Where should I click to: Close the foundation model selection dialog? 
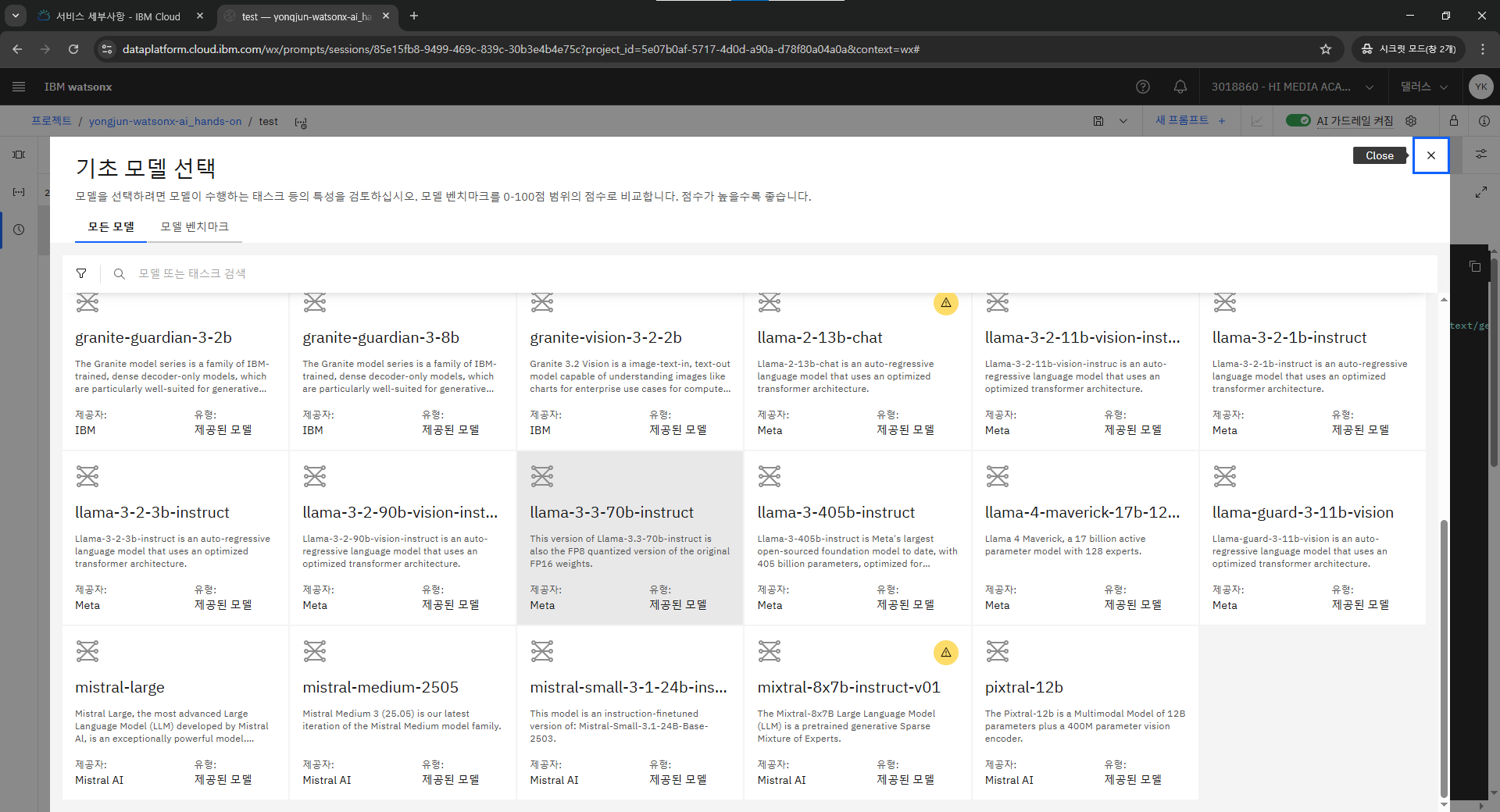(x=1430, y=155)
